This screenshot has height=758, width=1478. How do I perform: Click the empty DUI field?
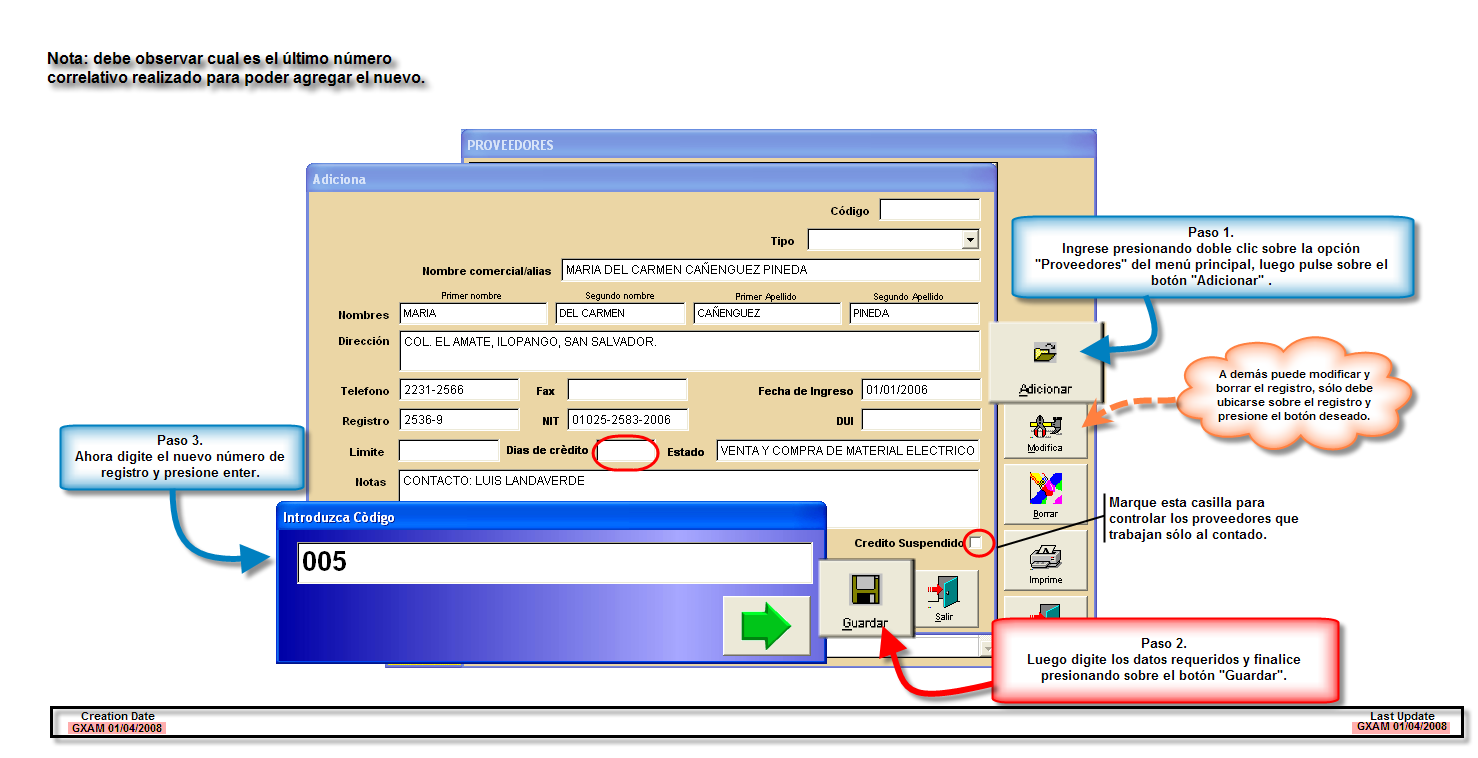coord(921,420)
